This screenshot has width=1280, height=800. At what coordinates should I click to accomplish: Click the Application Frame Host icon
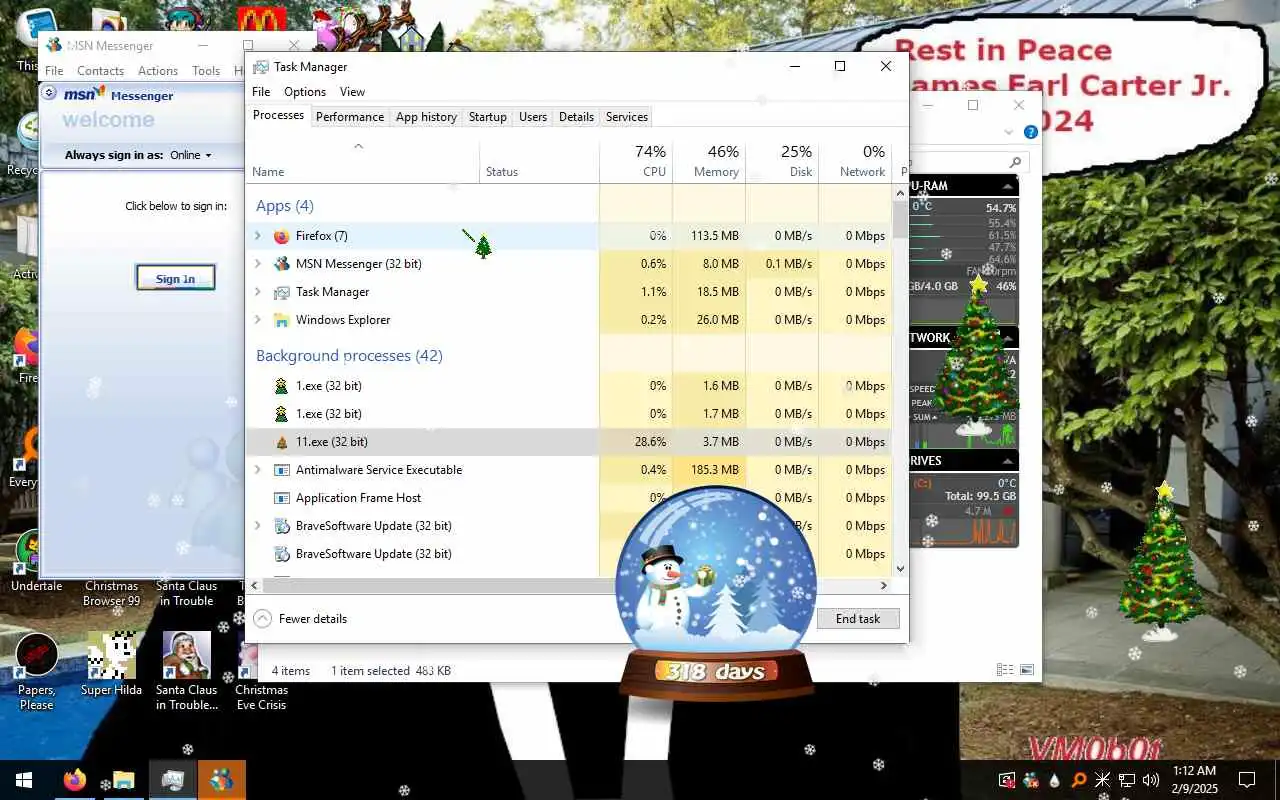pyautogui.click(x=281, y=498)
